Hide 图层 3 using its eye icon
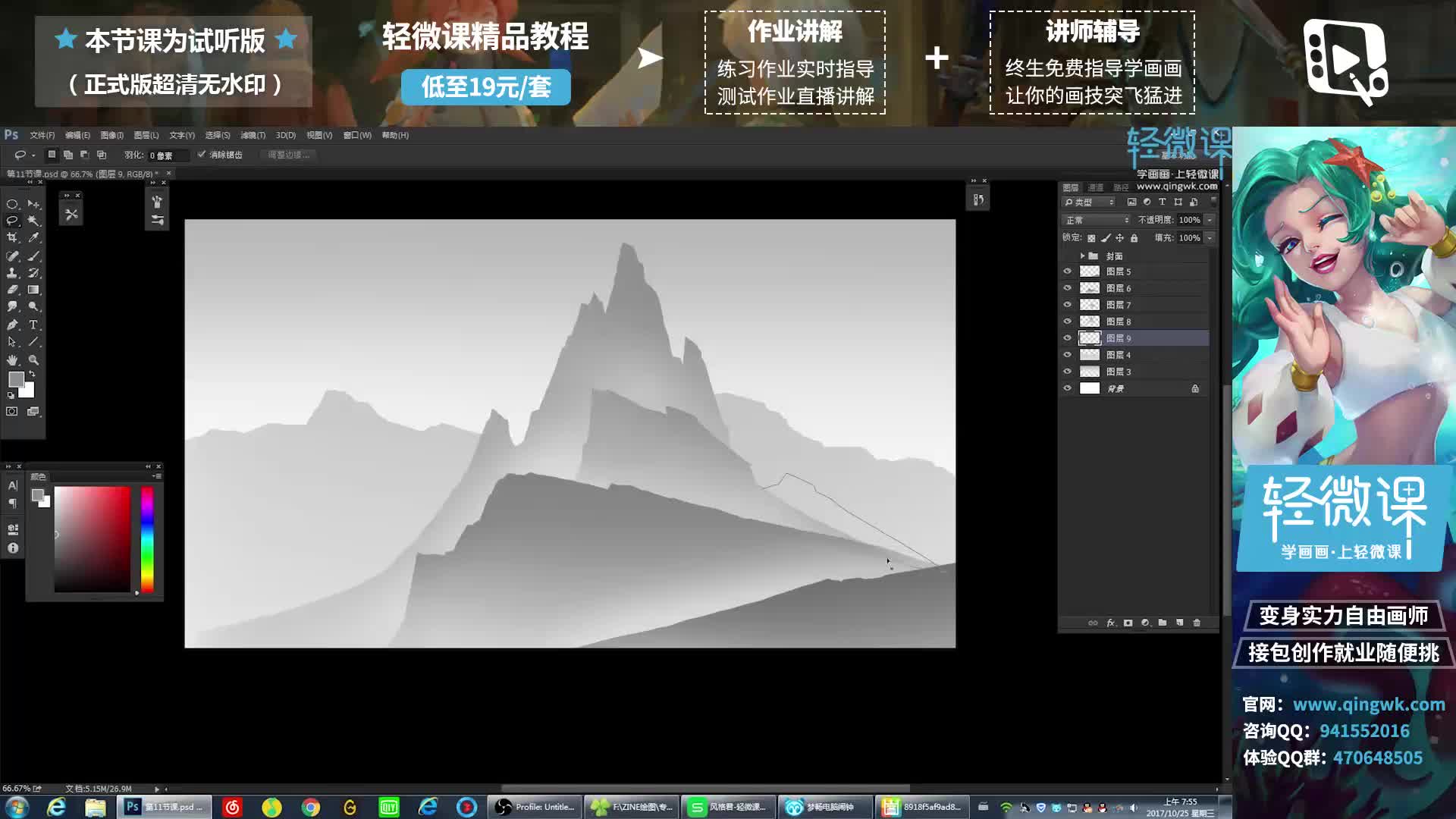1456x819 pixels. click(1067, 372)
